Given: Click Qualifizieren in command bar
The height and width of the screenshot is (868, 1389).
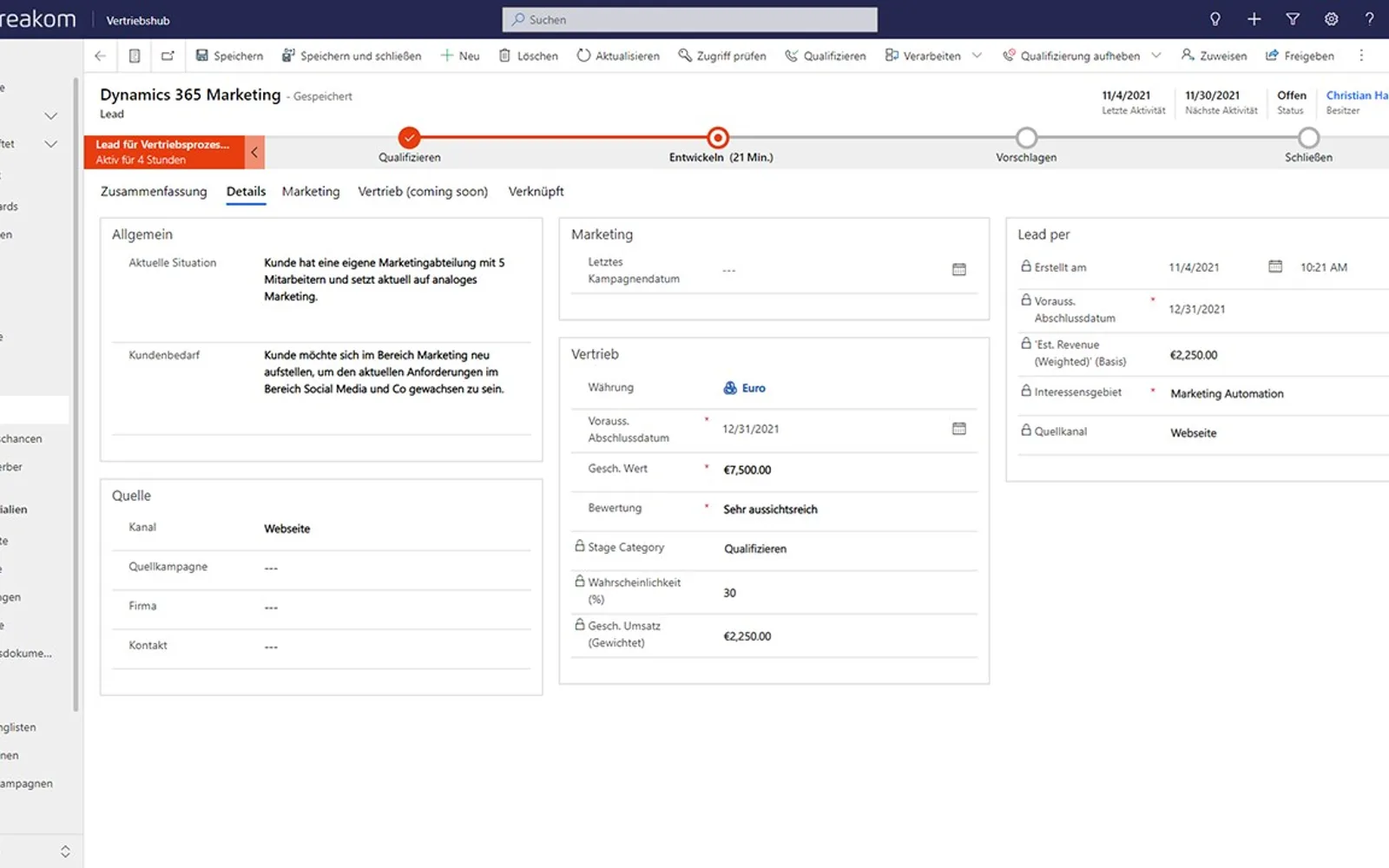Looking at the screenshot, I should click(x=826, y=56).
